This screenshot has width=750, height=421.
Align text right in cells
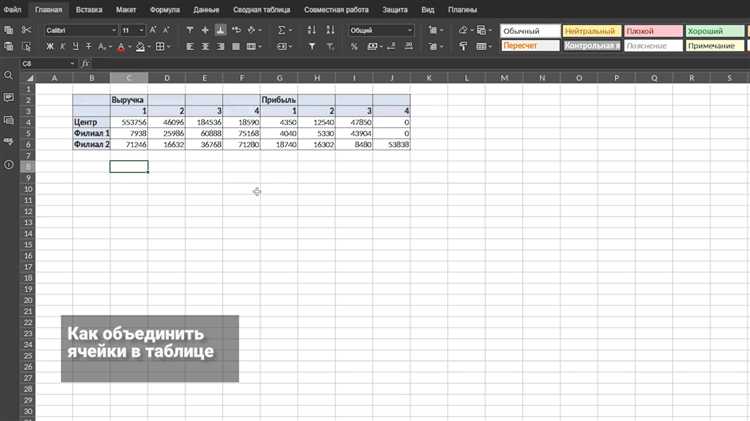click(x=220, y=46)
